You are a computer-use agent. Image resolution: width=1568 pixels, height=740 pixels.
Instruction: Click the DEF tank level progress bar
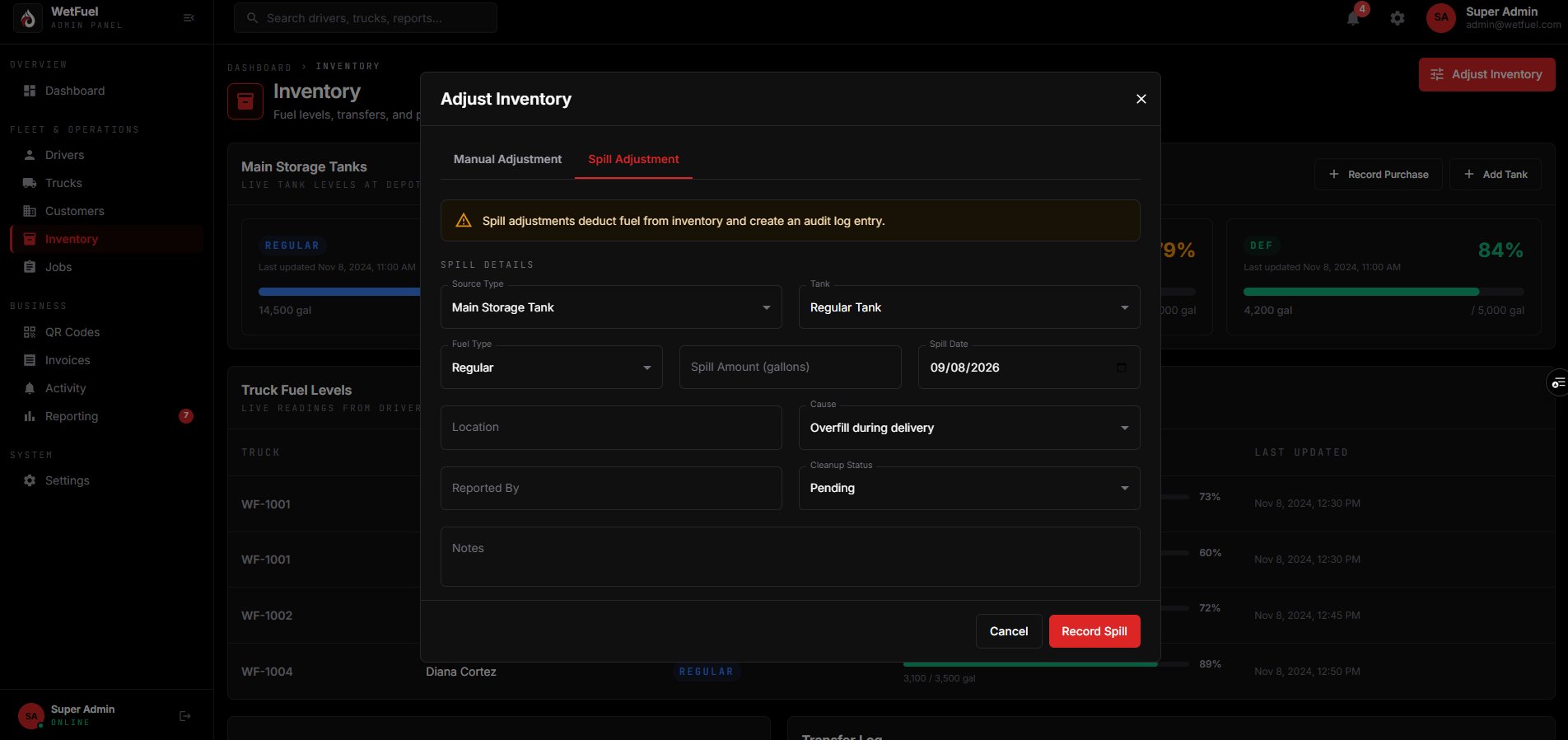click(x=1384, y=292)
